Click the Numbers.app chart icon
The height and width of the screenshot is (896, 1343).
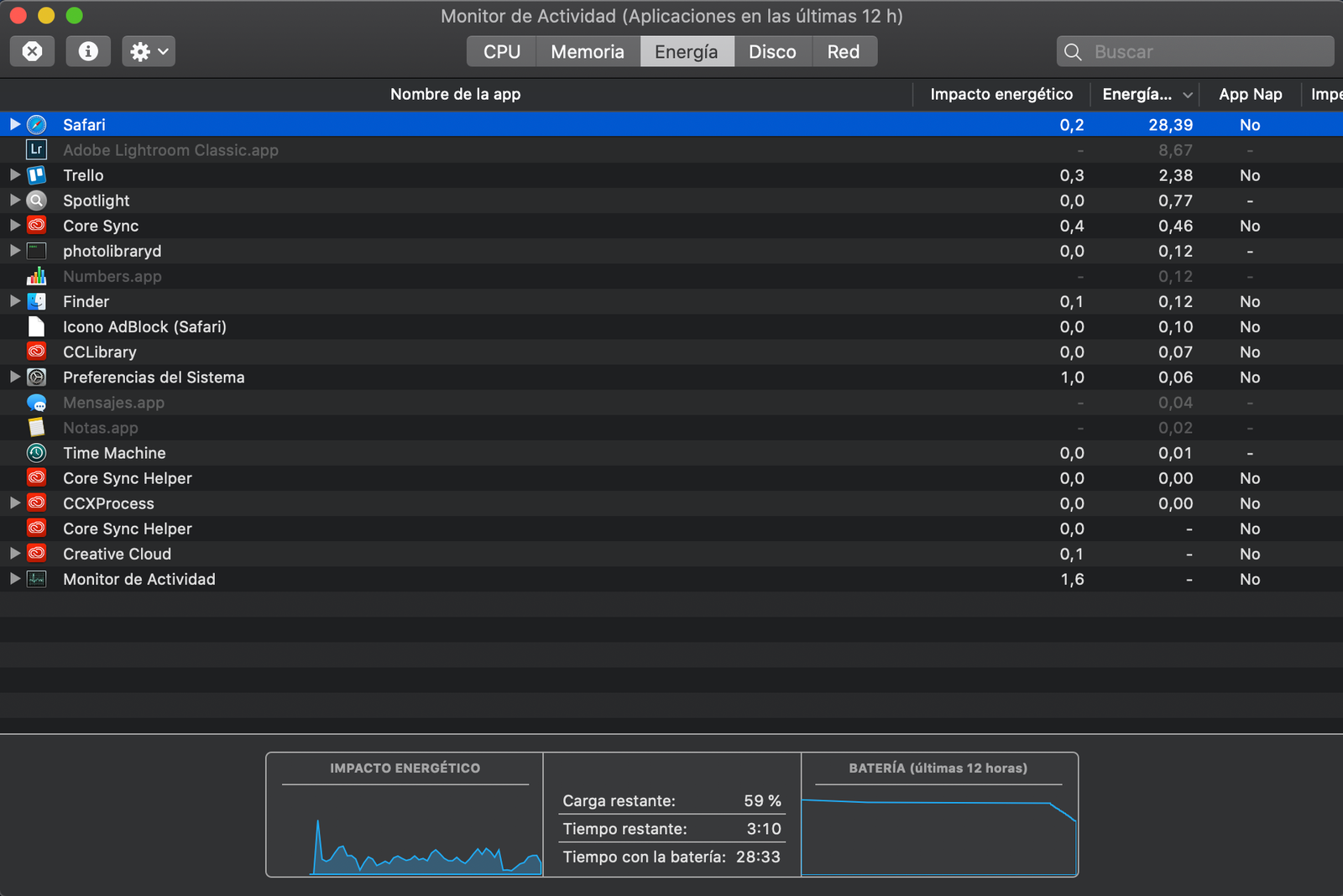(36, 276)
